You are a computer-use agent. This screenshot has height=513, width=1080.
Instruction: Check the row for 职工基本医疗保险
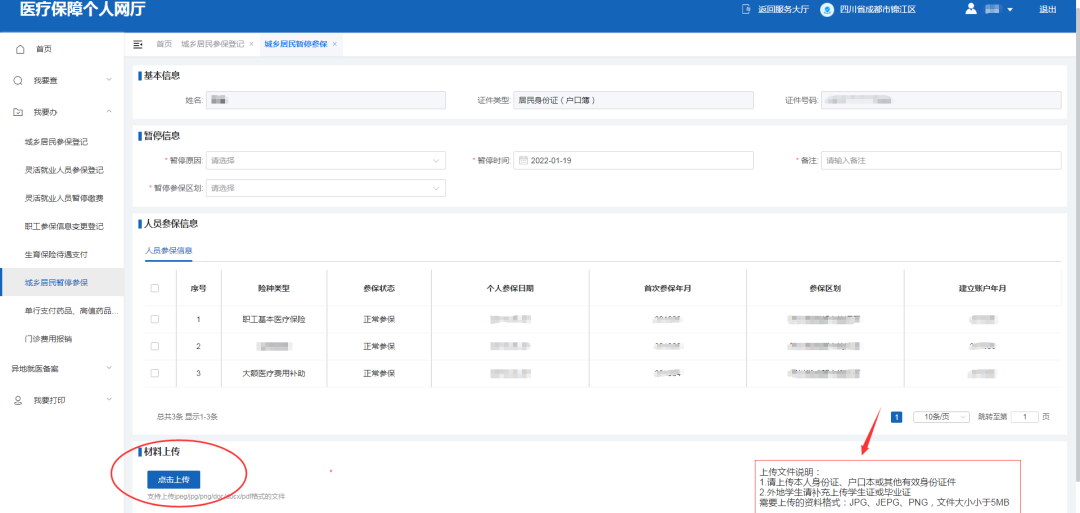pyautogui.click(x=154, y=320)
